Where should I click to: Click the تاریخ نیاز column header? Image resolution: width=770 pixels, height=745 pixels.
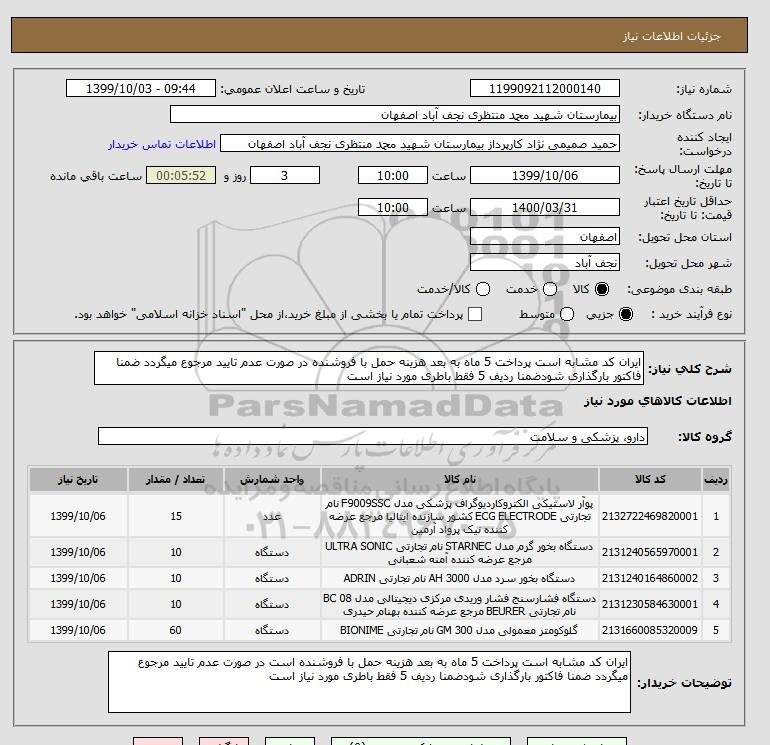pyautogui.click(x=78, y=479)
